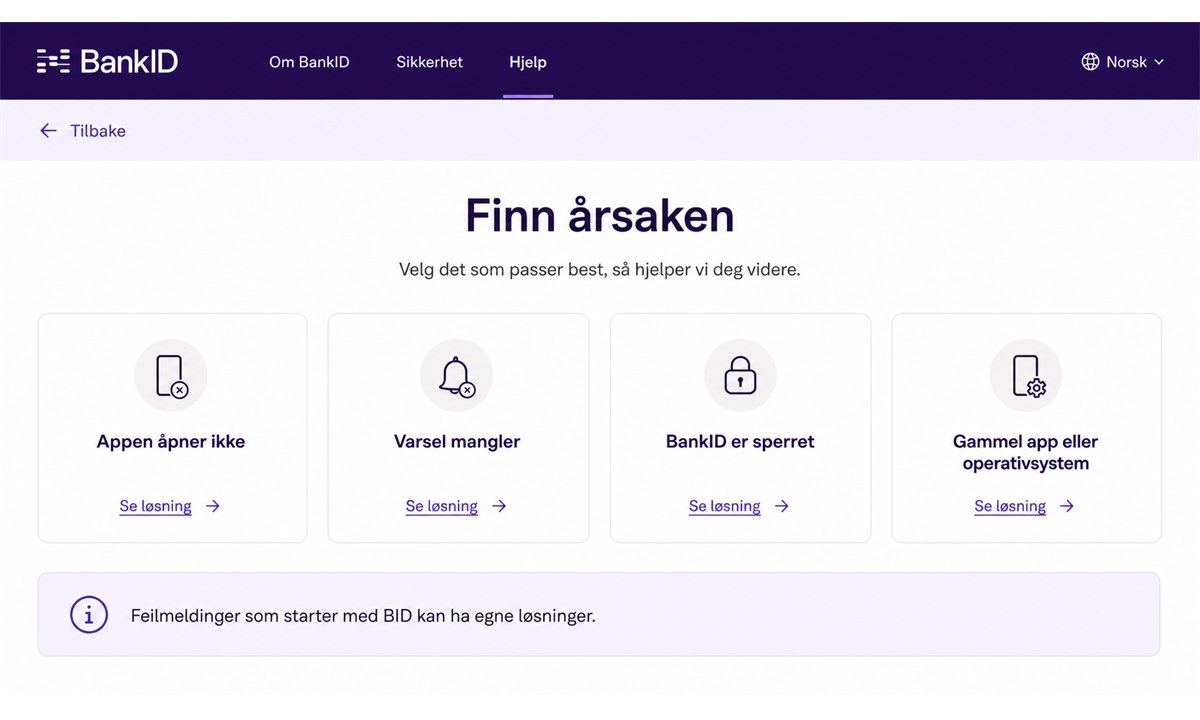Click the padlock icon for BankID er sperret
Screen dimensions: 1200x720
tap(740, 375)
